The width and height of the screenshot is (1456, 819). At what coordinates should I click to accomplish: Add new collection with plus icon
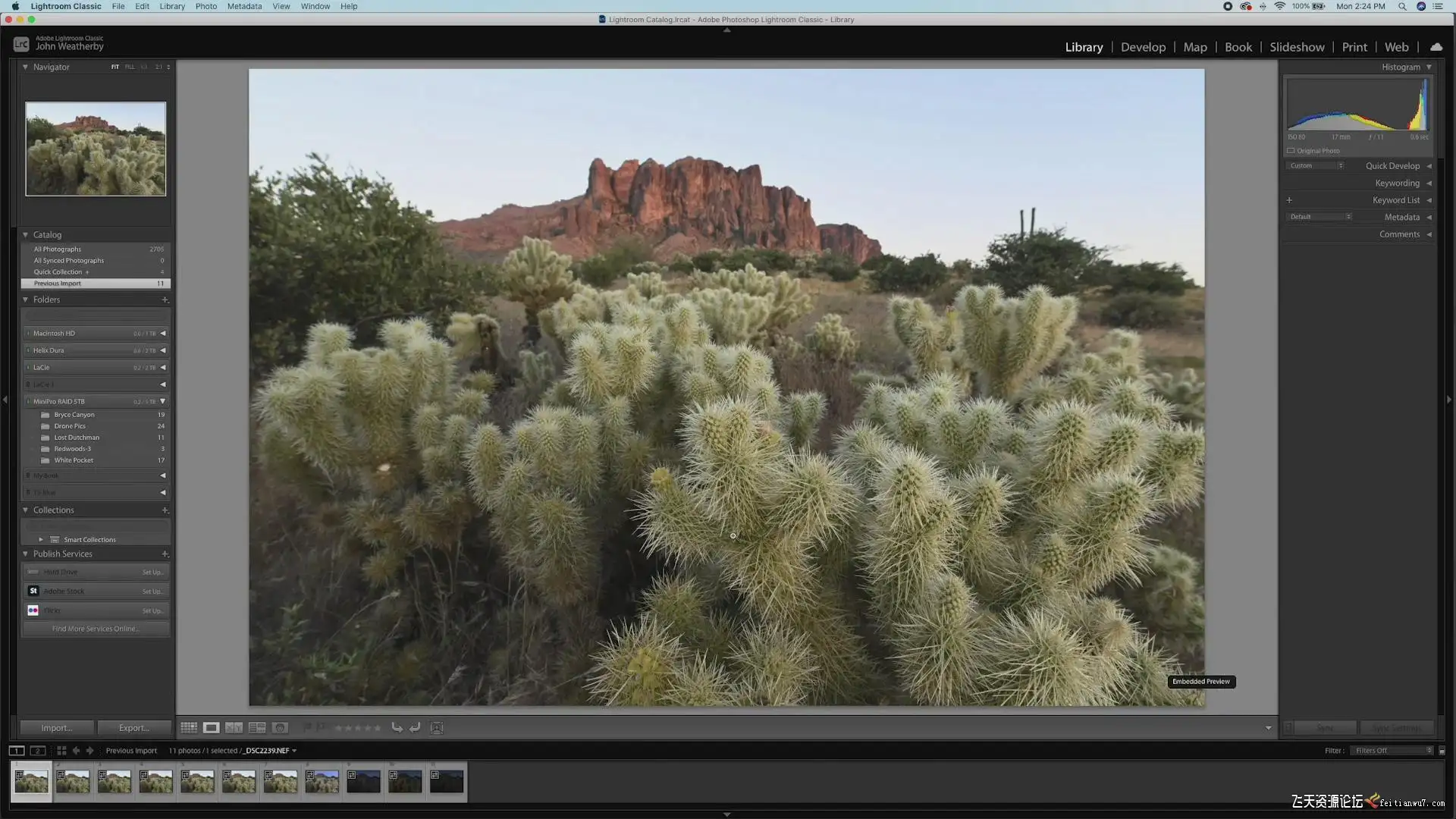[x=165, y=510]
